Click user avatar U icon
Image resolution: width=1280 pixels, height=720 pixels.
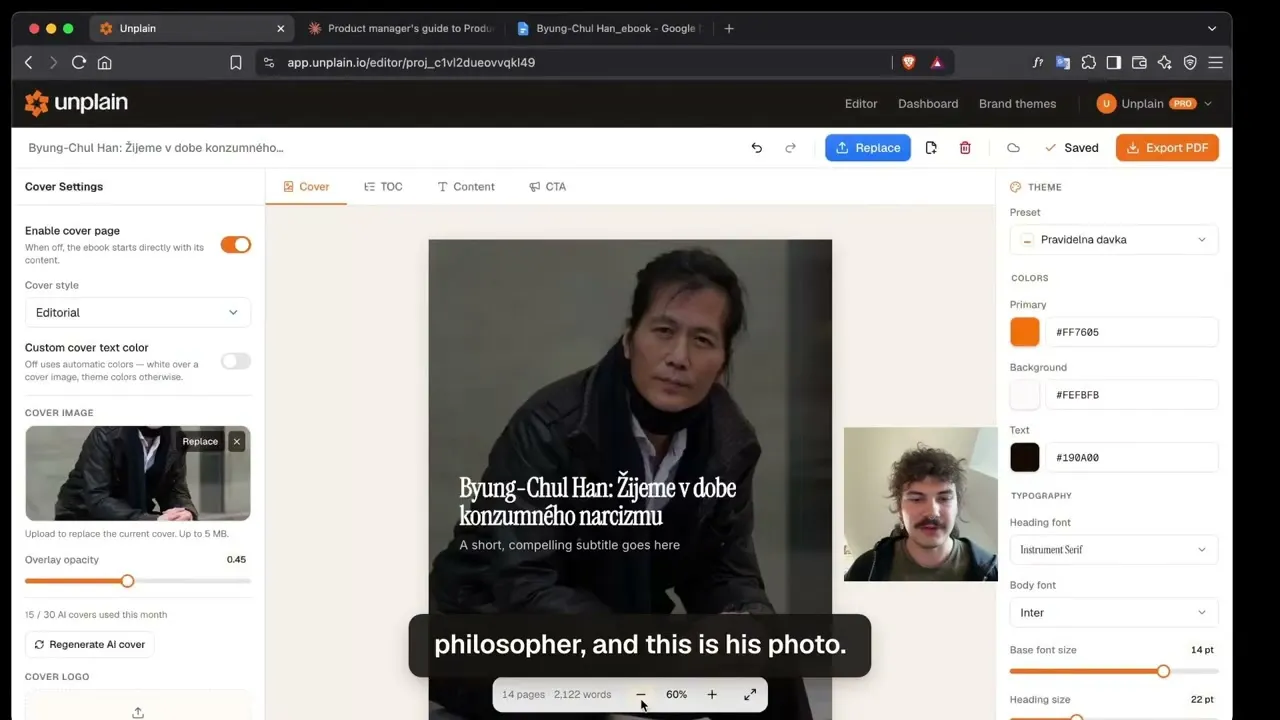click(1106, 103)
